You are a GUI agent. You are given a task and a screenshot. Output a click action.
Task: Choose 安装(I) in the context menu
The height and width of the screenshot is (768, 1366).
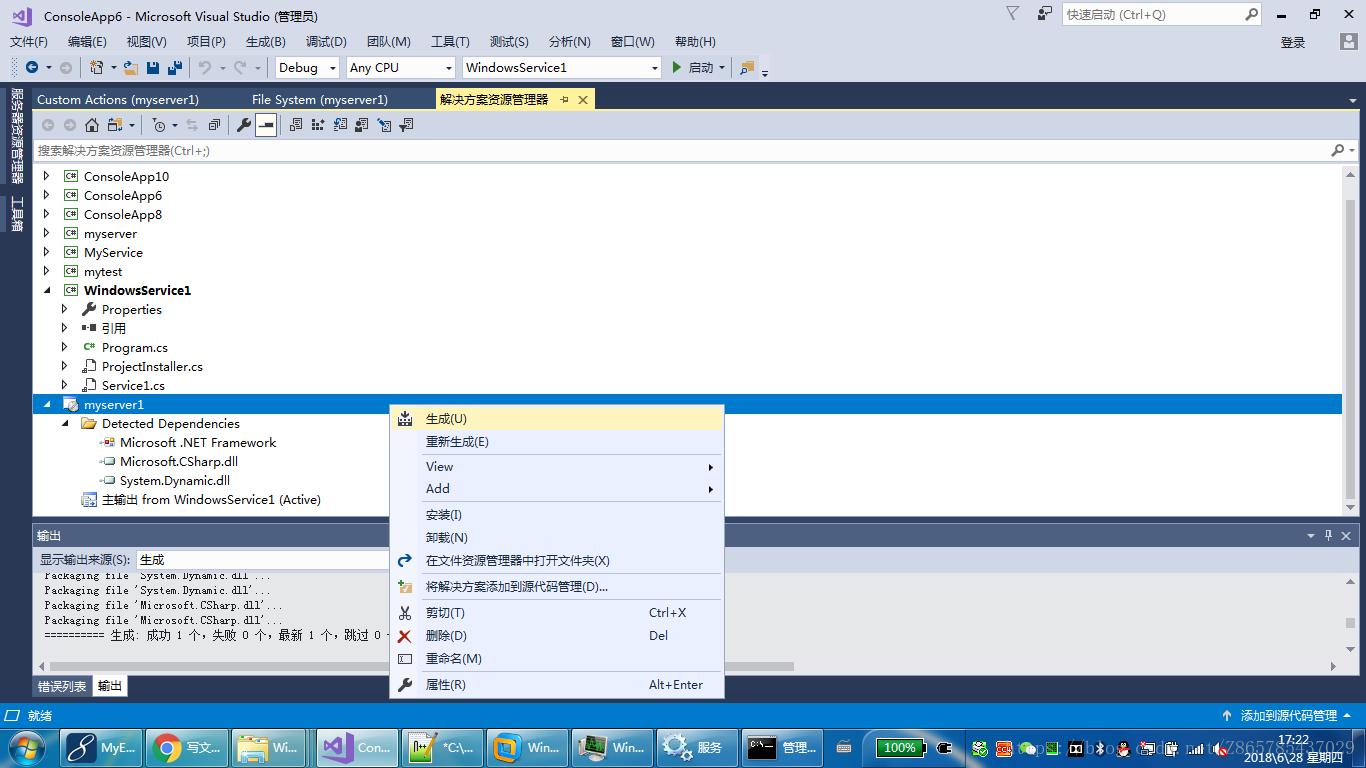point(556,514)
